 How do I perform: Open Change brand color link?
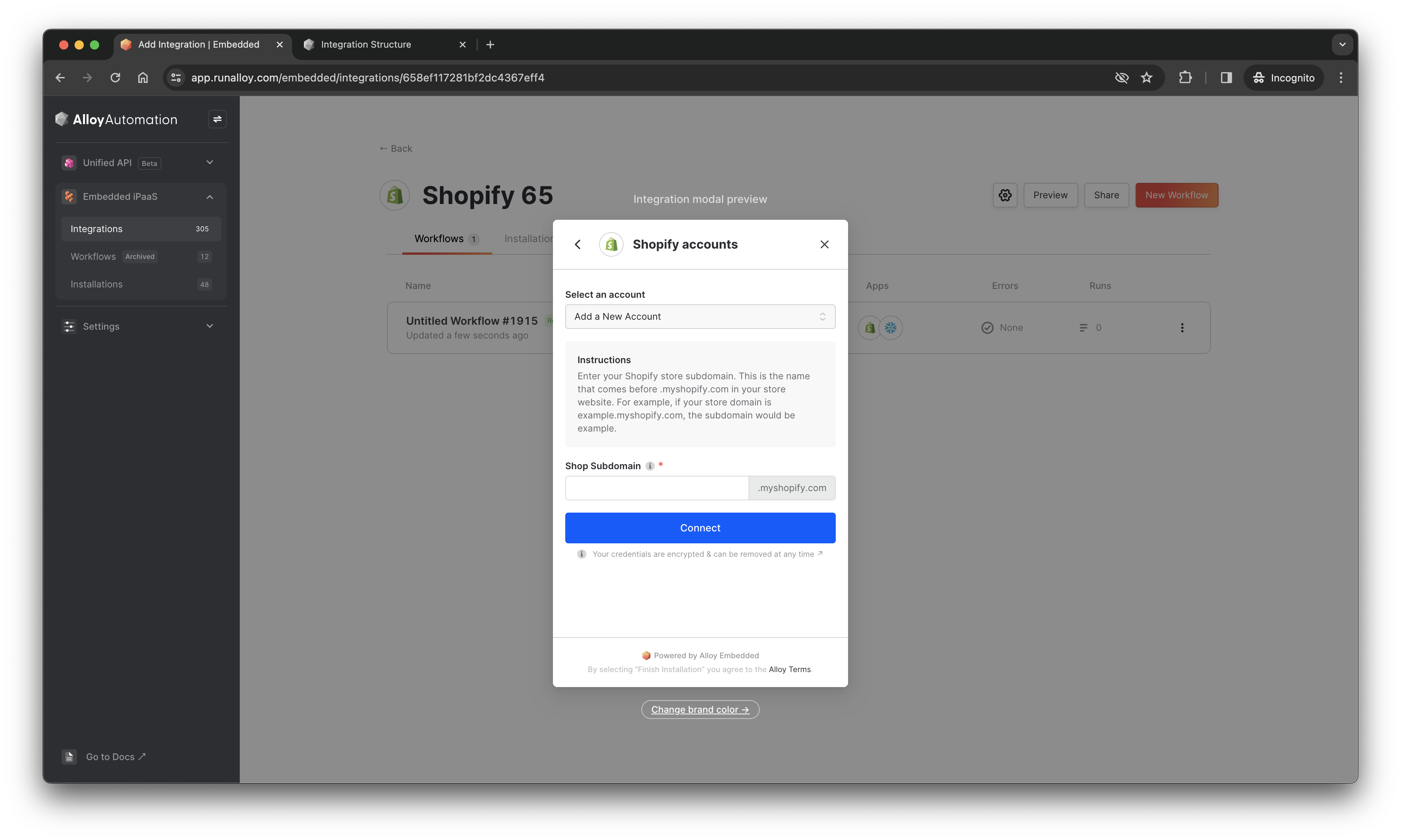(700, 709)
